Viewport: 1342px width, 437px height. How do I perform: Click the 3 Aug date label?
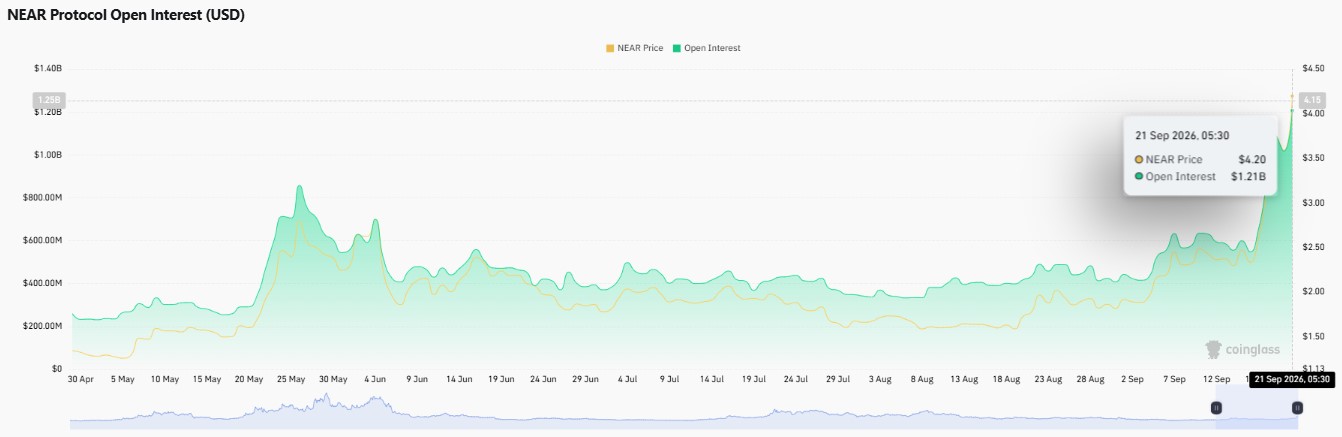[x=880, y=380]
